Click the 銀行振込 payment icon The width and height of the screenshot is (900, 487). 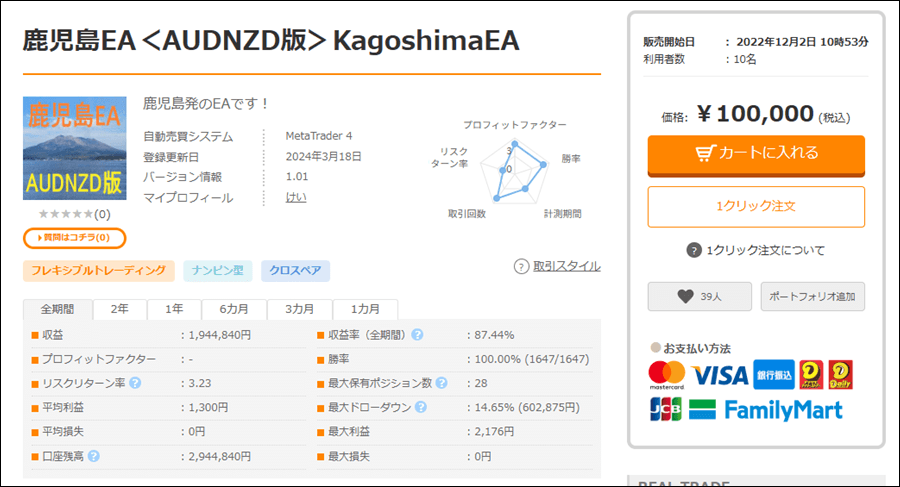774,375
